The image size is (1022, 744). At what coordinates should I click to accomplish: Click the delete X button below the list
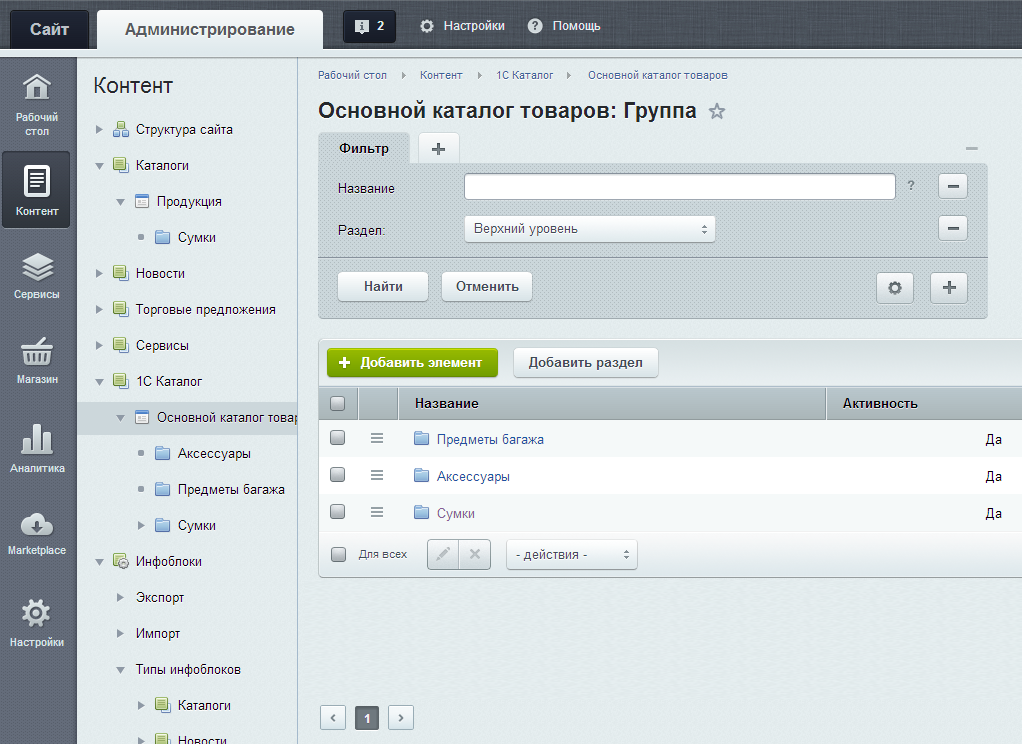point(474,554)
